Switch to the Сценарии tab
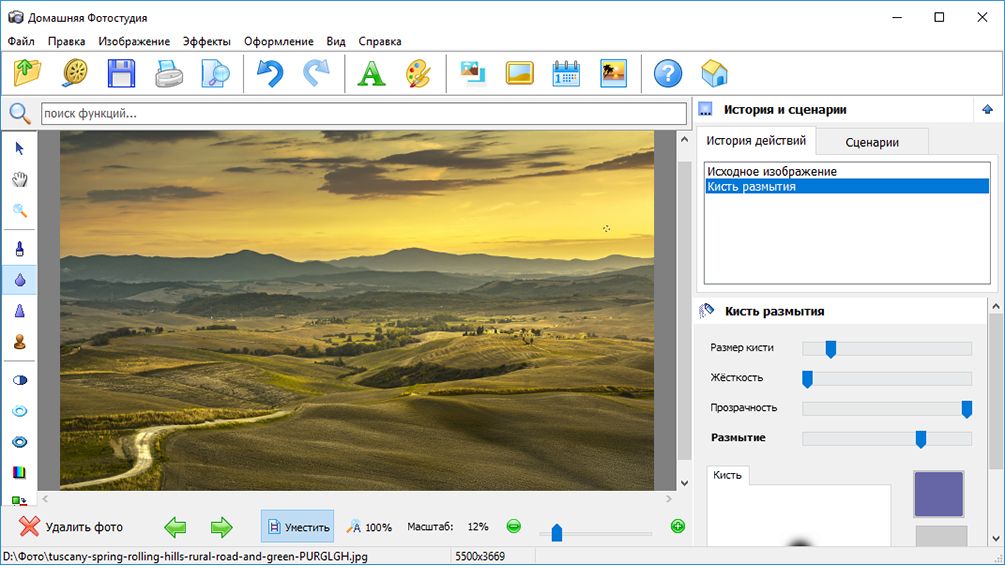The image size is (1005, 568). (871, 142)
